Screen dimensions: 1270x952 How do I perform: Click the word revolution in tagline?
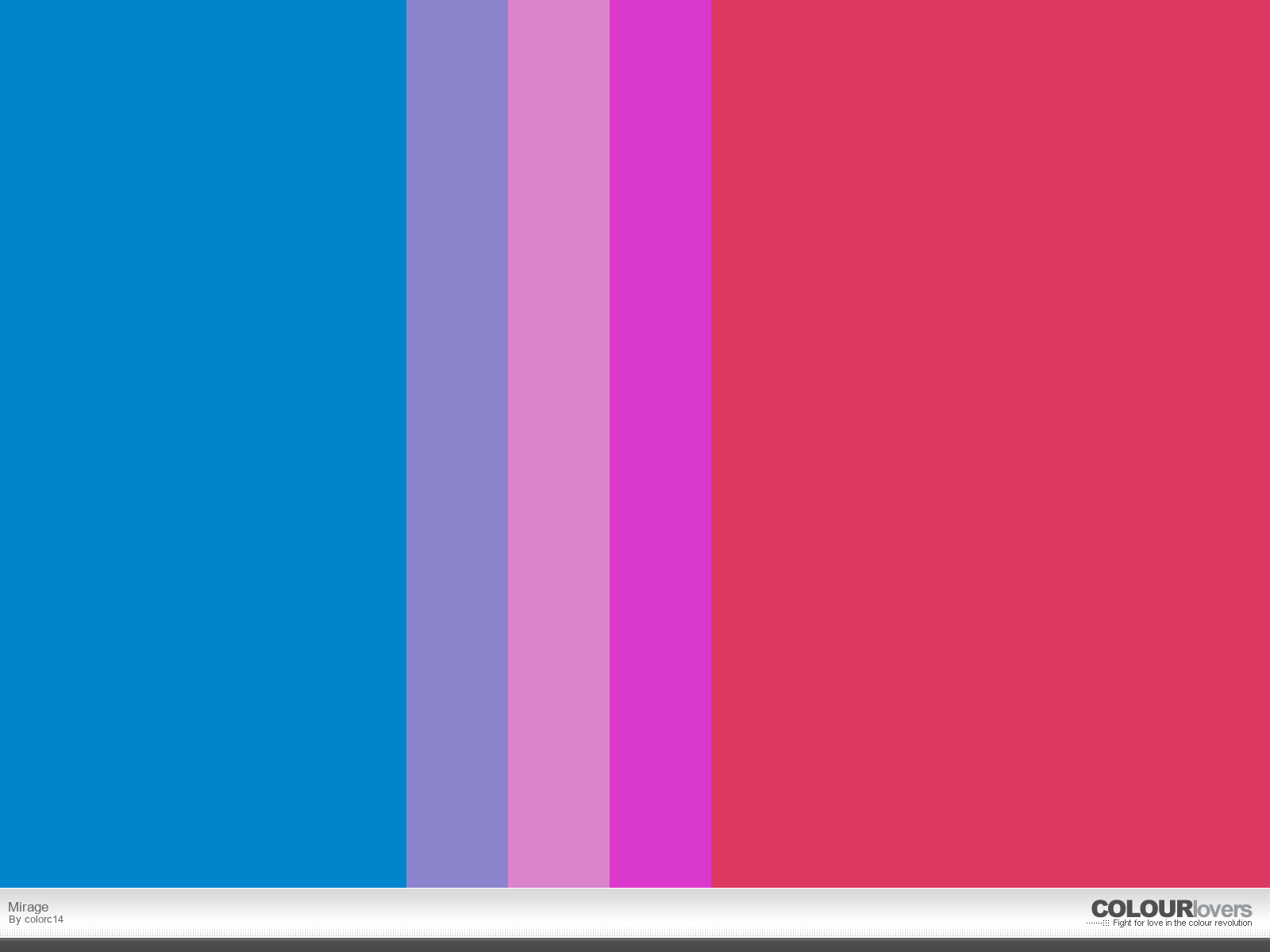tap(1233, 923)
